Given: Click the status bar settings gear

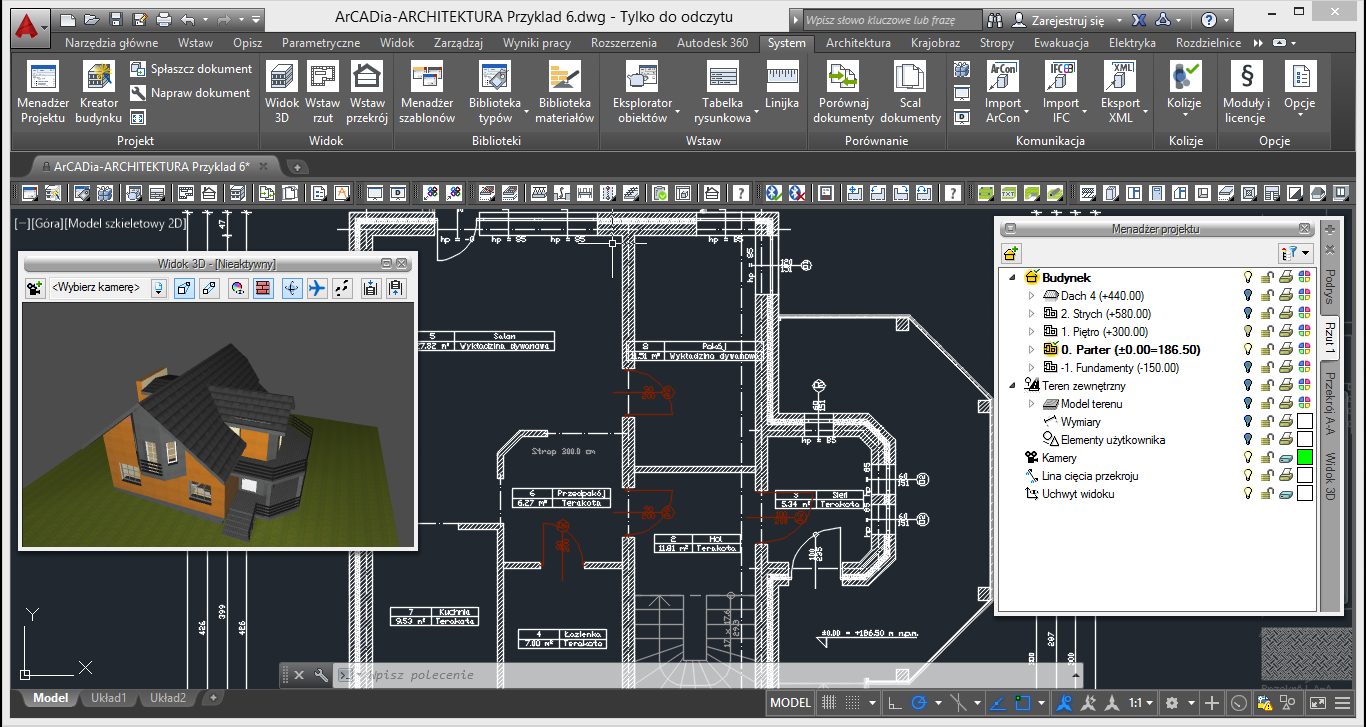Looking at the screenshot, I should (x=1172, y=703).
